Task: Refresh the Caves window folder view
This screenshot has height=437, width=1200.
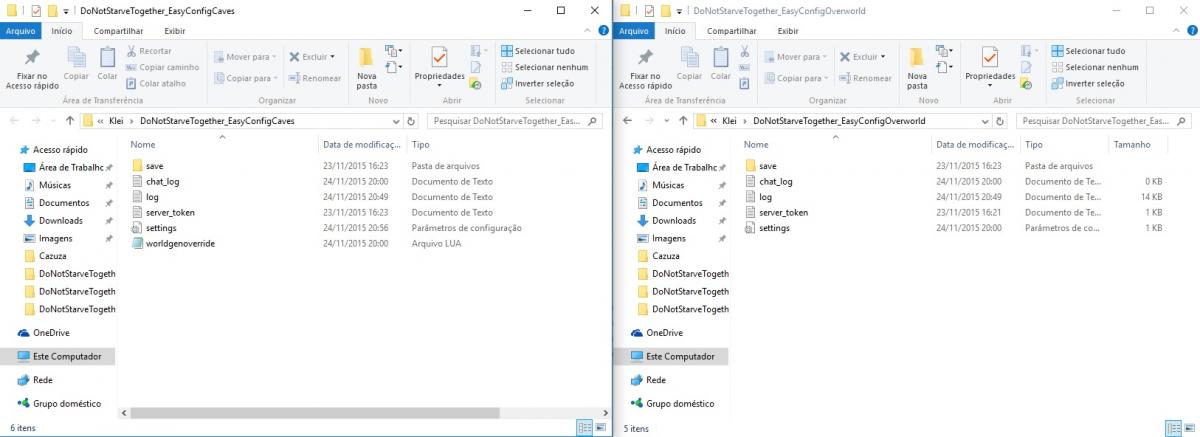Action: [412, 121]
